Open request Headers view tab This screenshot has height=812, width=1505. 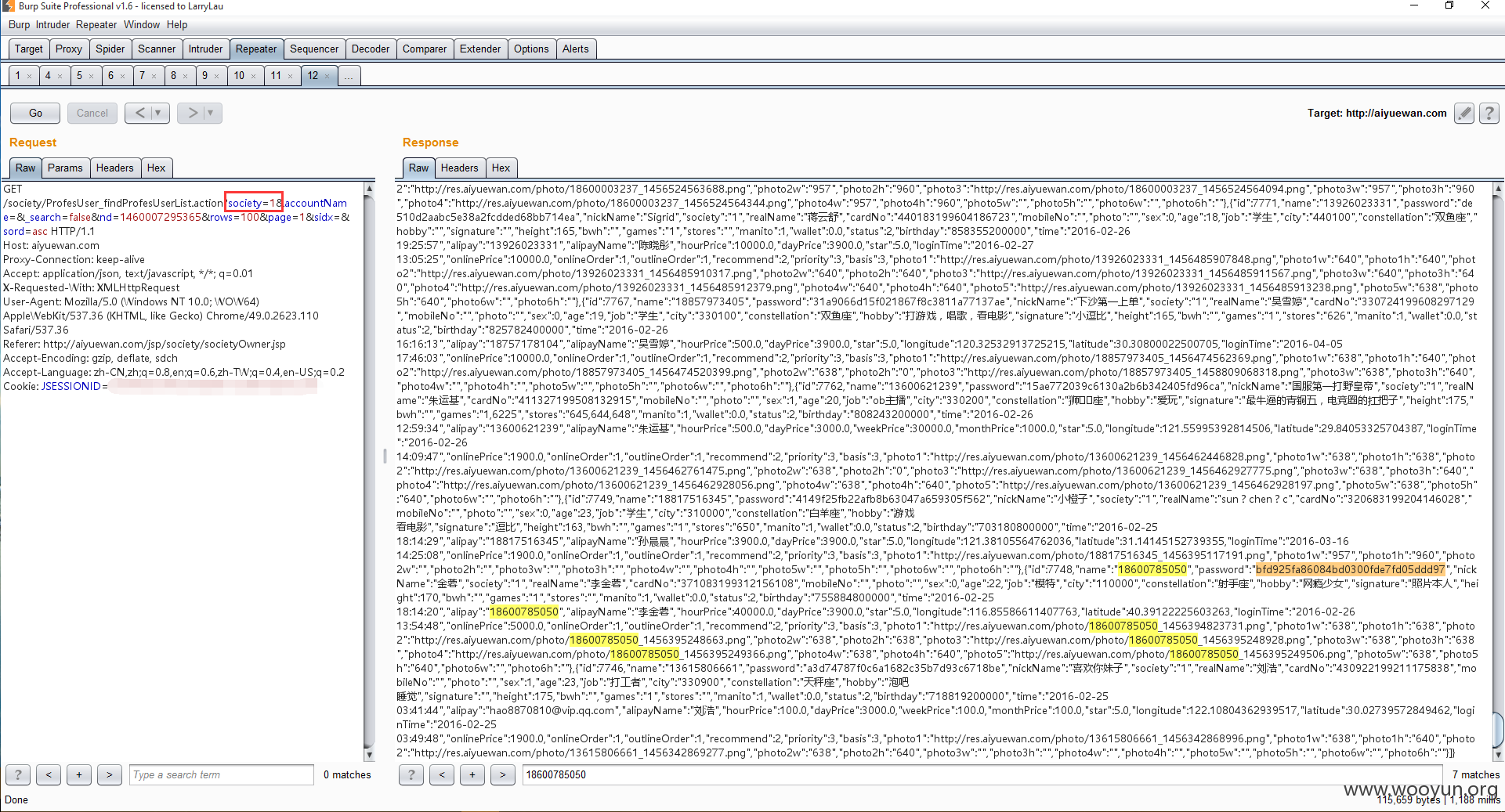pos(115,168)
